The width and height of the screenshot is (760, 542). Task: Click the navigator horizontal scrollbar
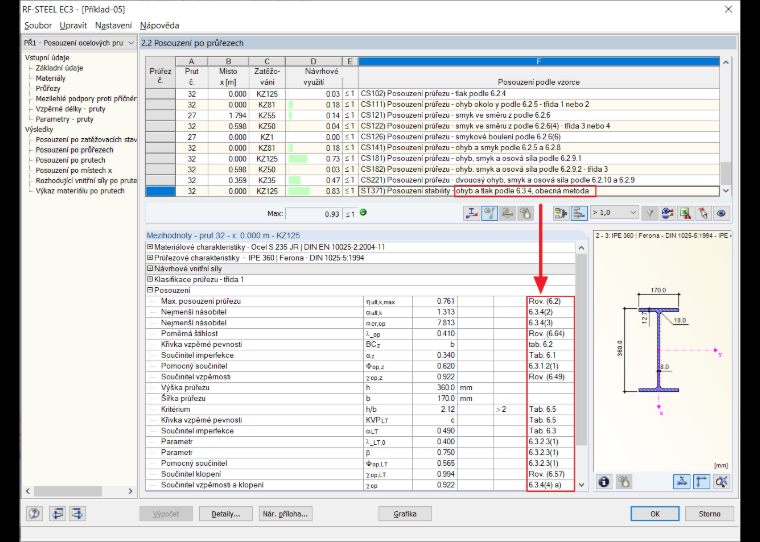pyautogui.click(x=79, y=491)
